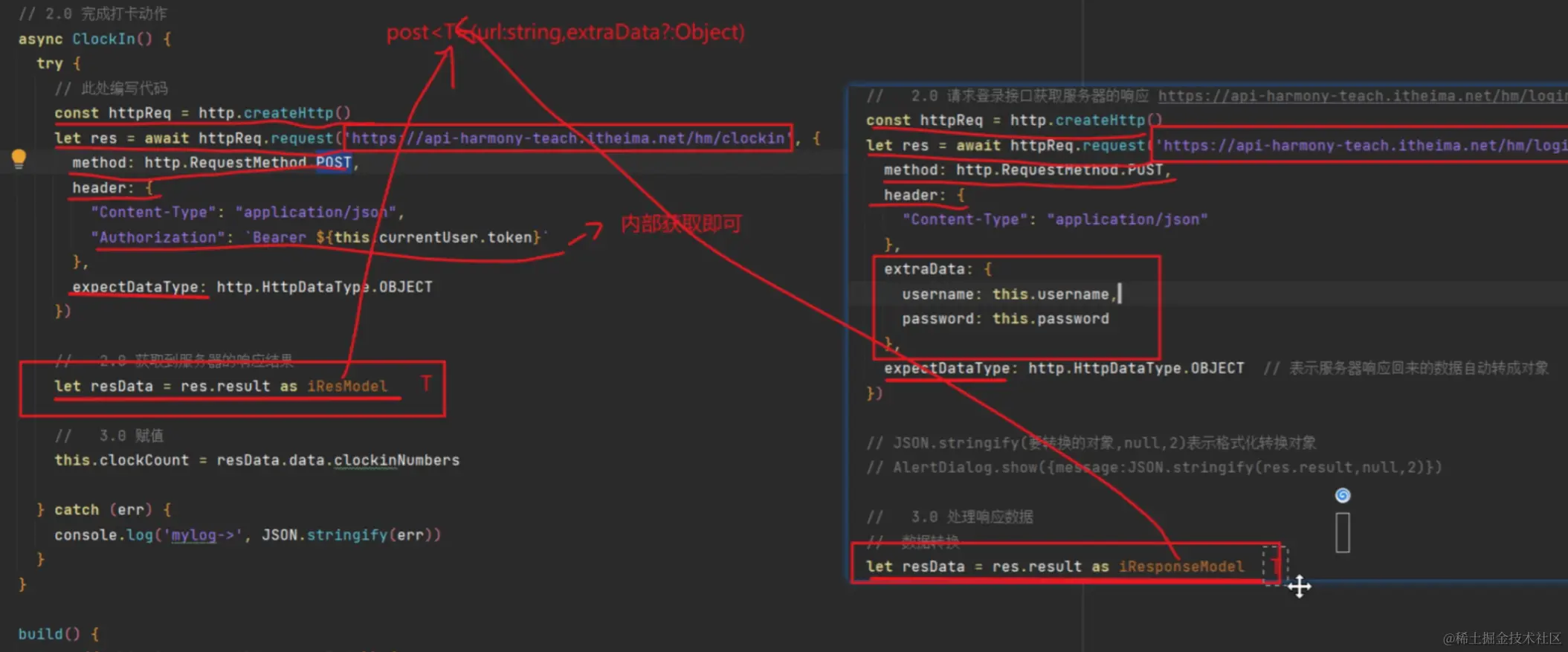
Task: Click the Content-Type line in left editor
Action: point(248,213)
